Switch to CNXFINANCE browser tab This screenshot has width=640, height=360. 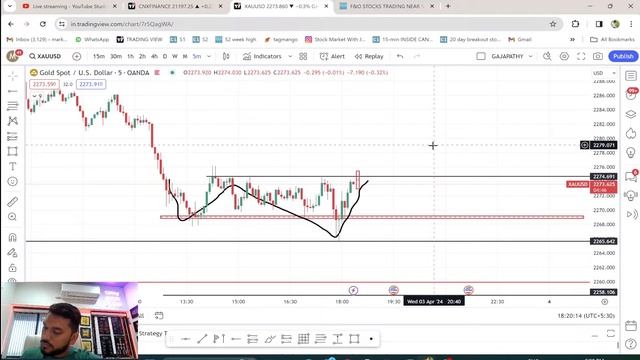pyautogui.click(x=175, y=6)
